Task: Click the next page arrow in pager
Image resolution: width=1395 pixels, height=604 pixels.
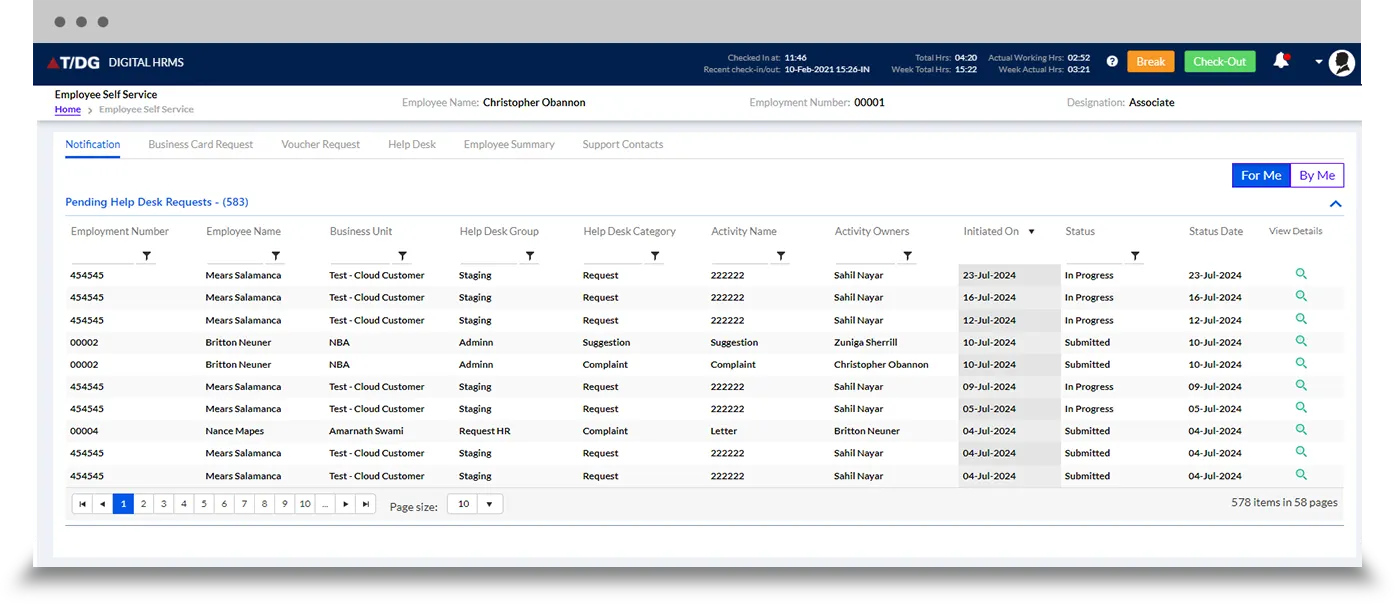Action: click(346, 505)
